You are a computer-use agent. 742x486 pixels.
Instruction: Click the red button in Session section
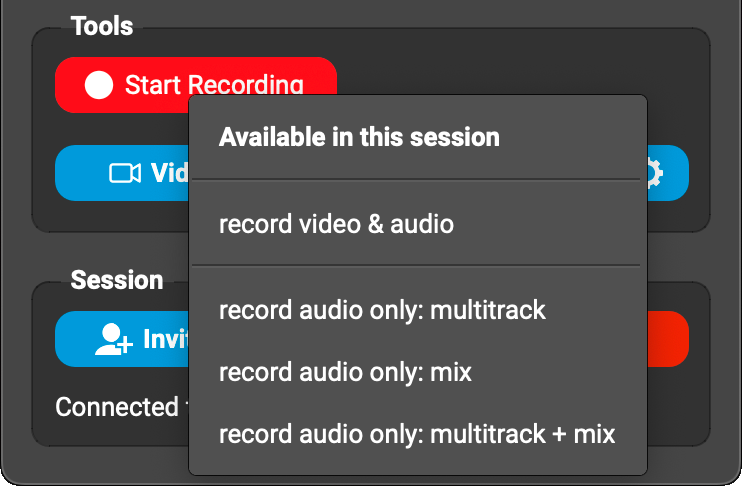click(668, 339)
